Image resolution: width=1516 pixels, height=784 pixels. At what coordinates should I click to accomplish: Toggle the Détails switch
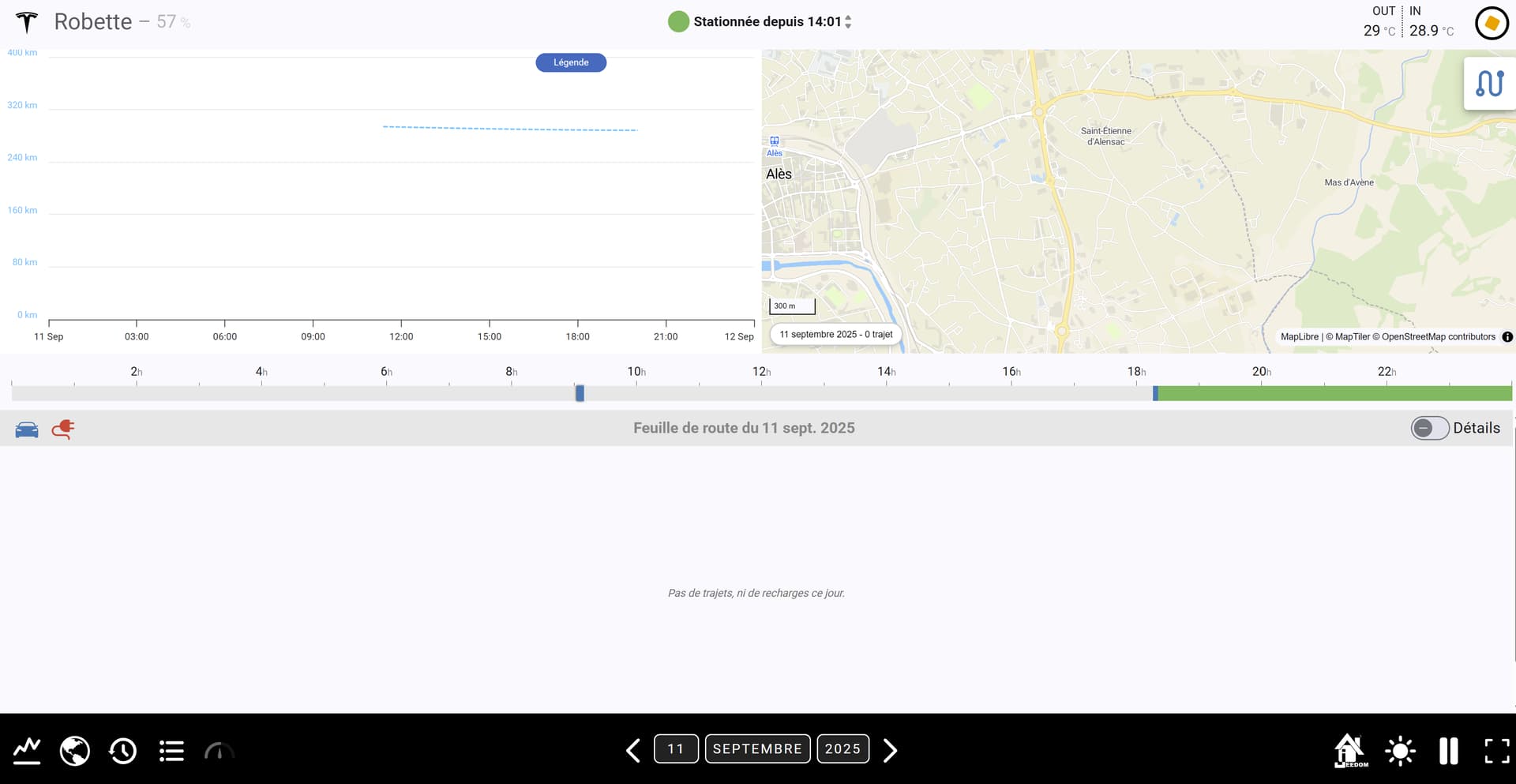coord(1429,428)
